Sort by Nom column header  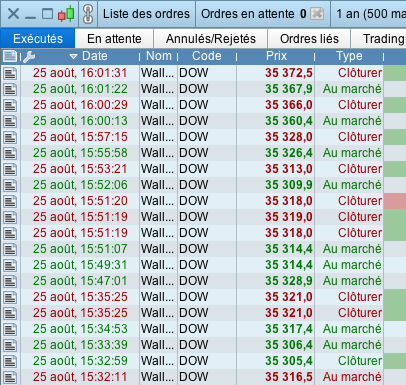[159, 56]
